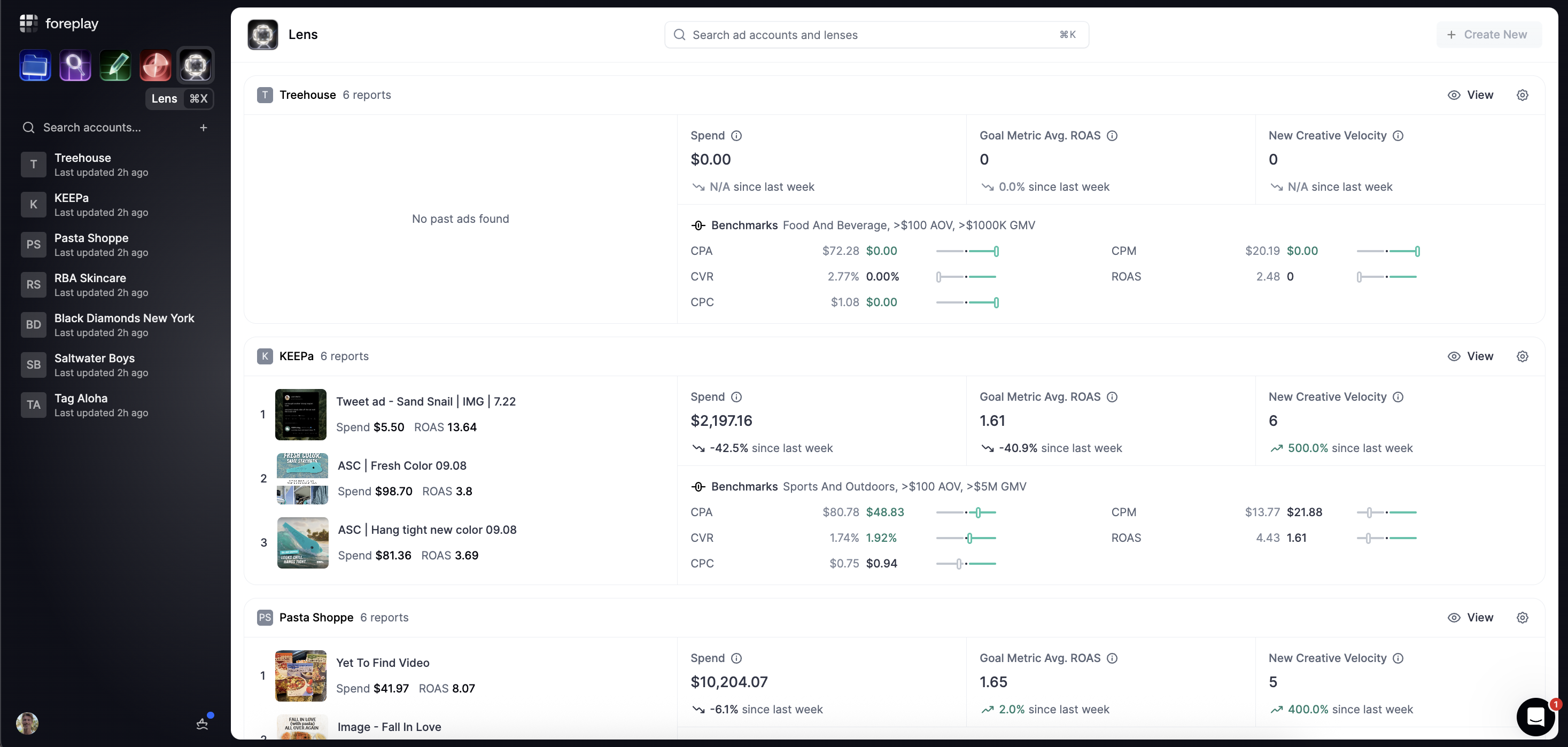Image resolution: width=1568 pixels, height=747 pixels.
Task: Click the Spend info icon in Treehouse card
Action: (x=736, y=136)
